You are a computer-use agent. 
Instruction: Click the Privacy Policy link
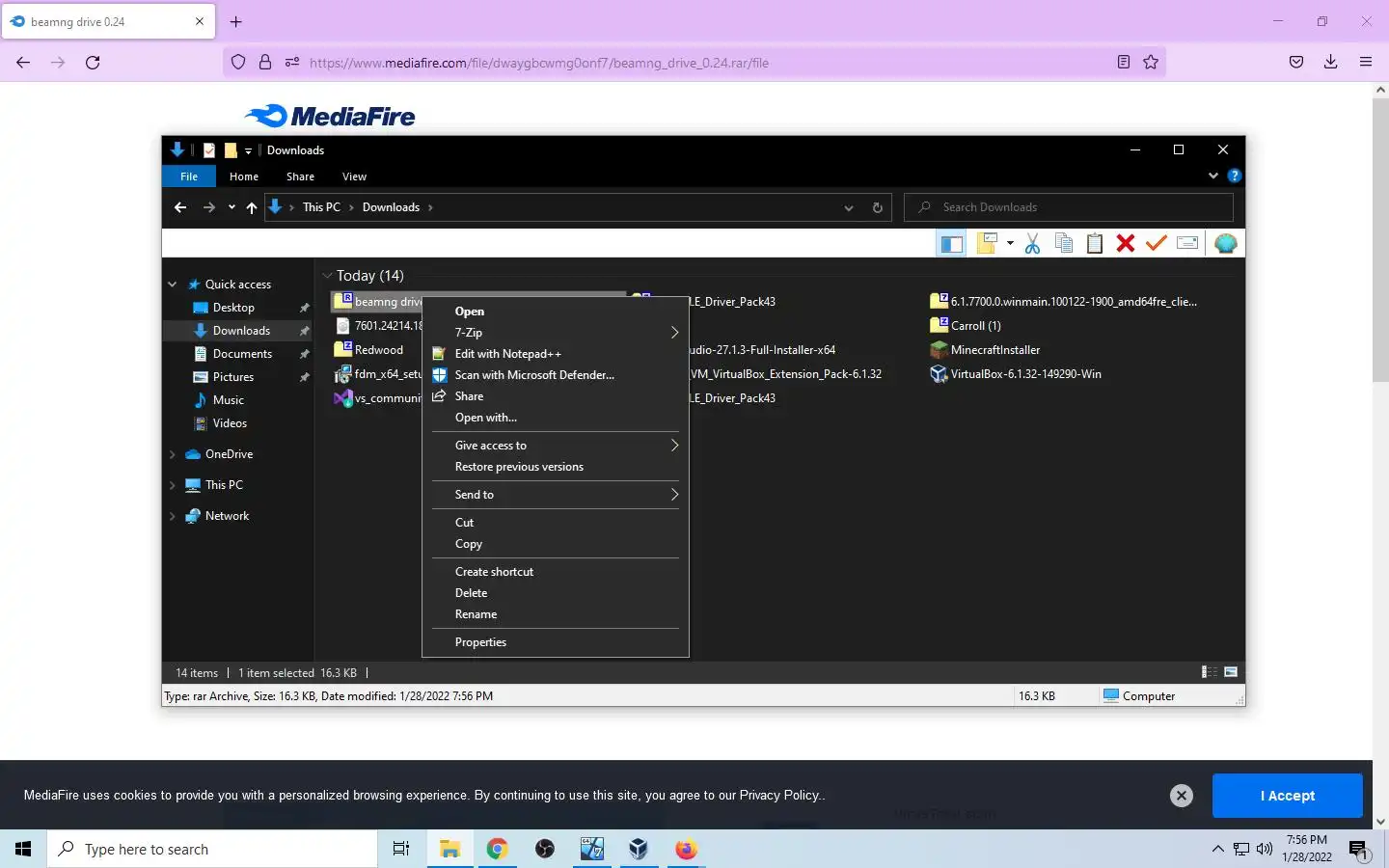tap(779, 796)
